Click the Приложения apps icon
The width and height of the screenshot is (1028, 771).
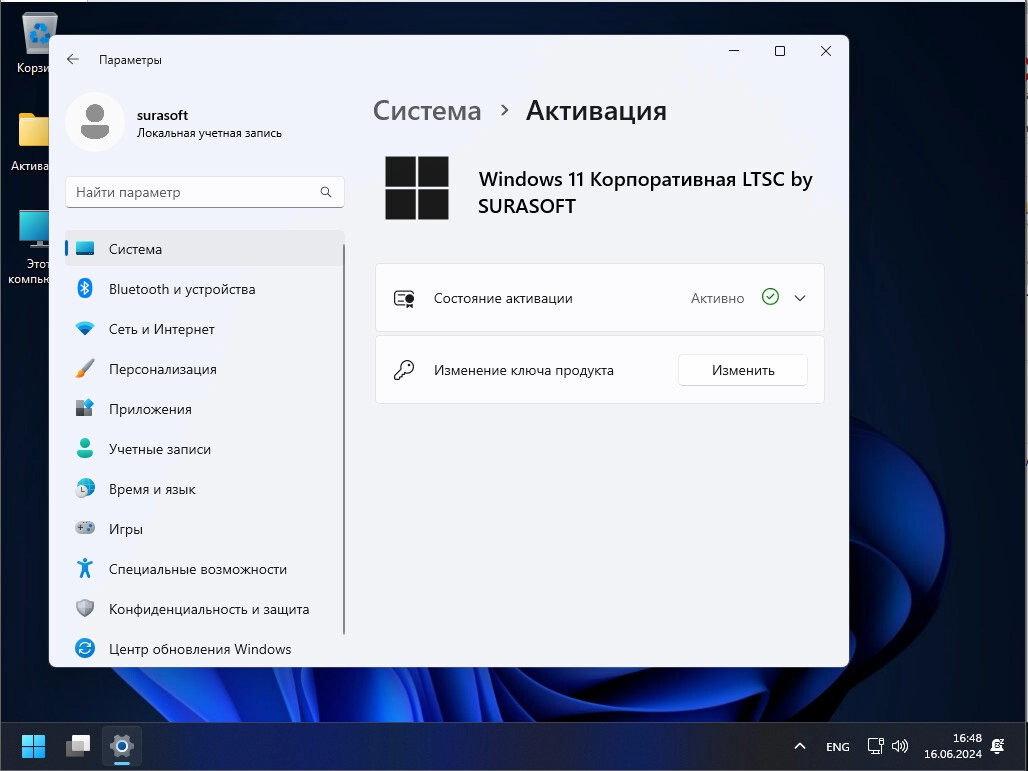[x=85, y=408]
